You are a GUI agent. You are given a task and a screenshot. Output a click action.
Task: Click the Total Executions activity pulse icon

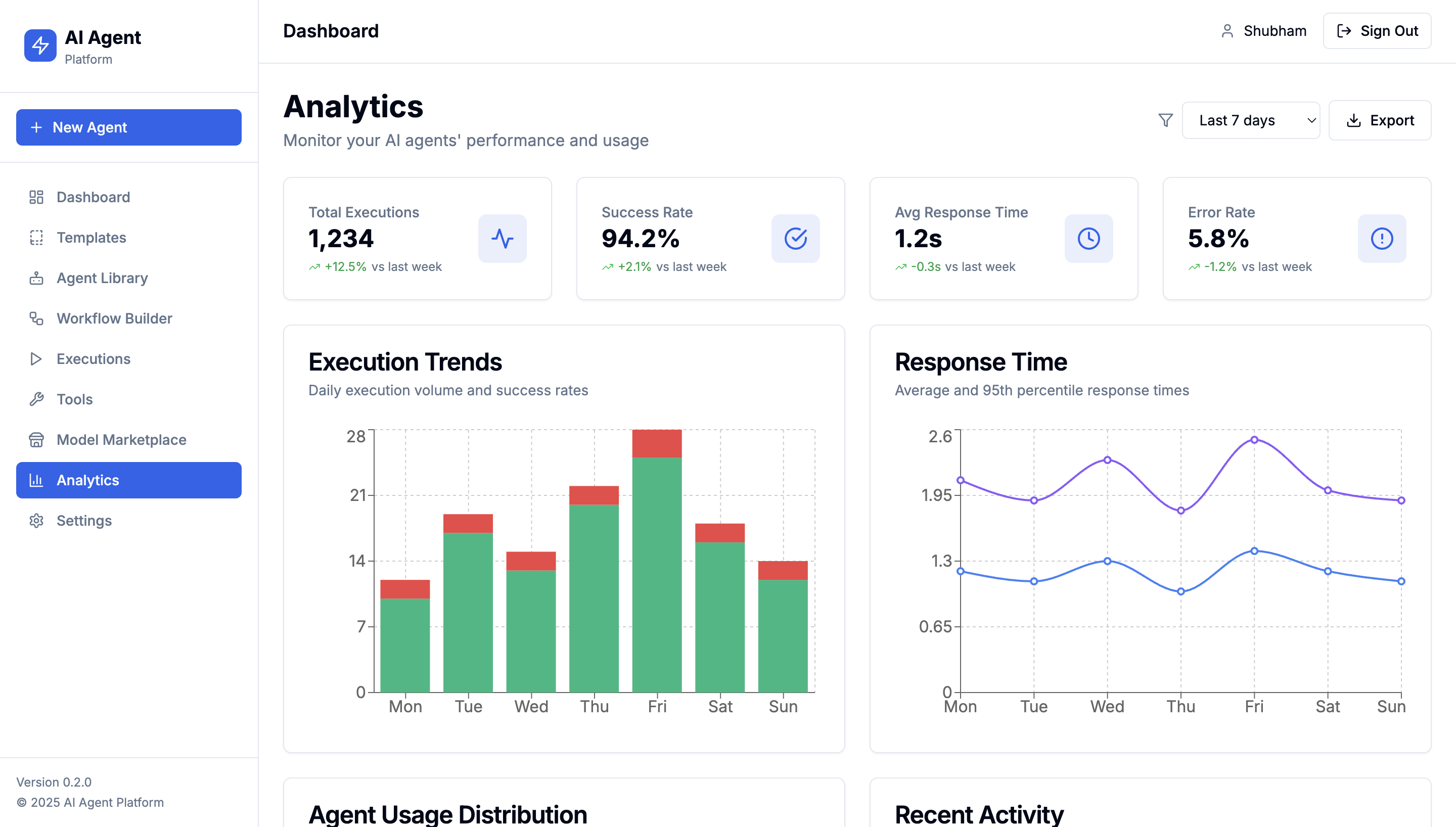pyautogui.click(x=502, y=239)
